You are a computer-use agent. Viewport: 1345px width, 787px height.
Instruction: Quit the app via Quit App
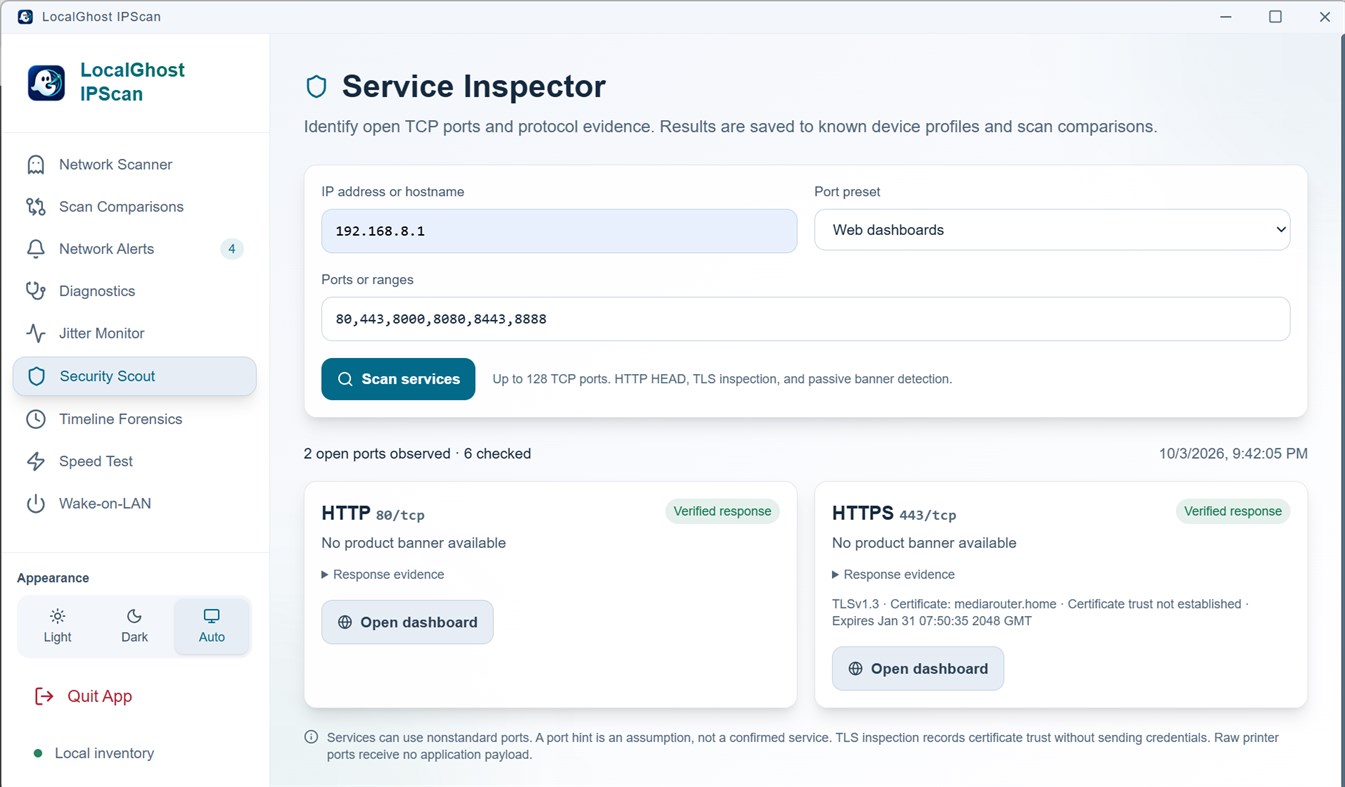(84, 696)
